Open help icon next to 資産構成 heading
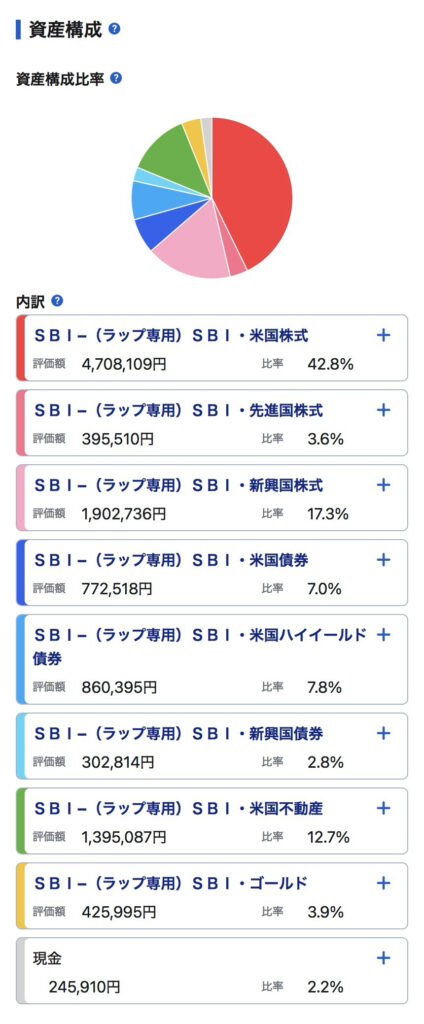The width and height of the screenshot is (424, 1024). [114, 29]
